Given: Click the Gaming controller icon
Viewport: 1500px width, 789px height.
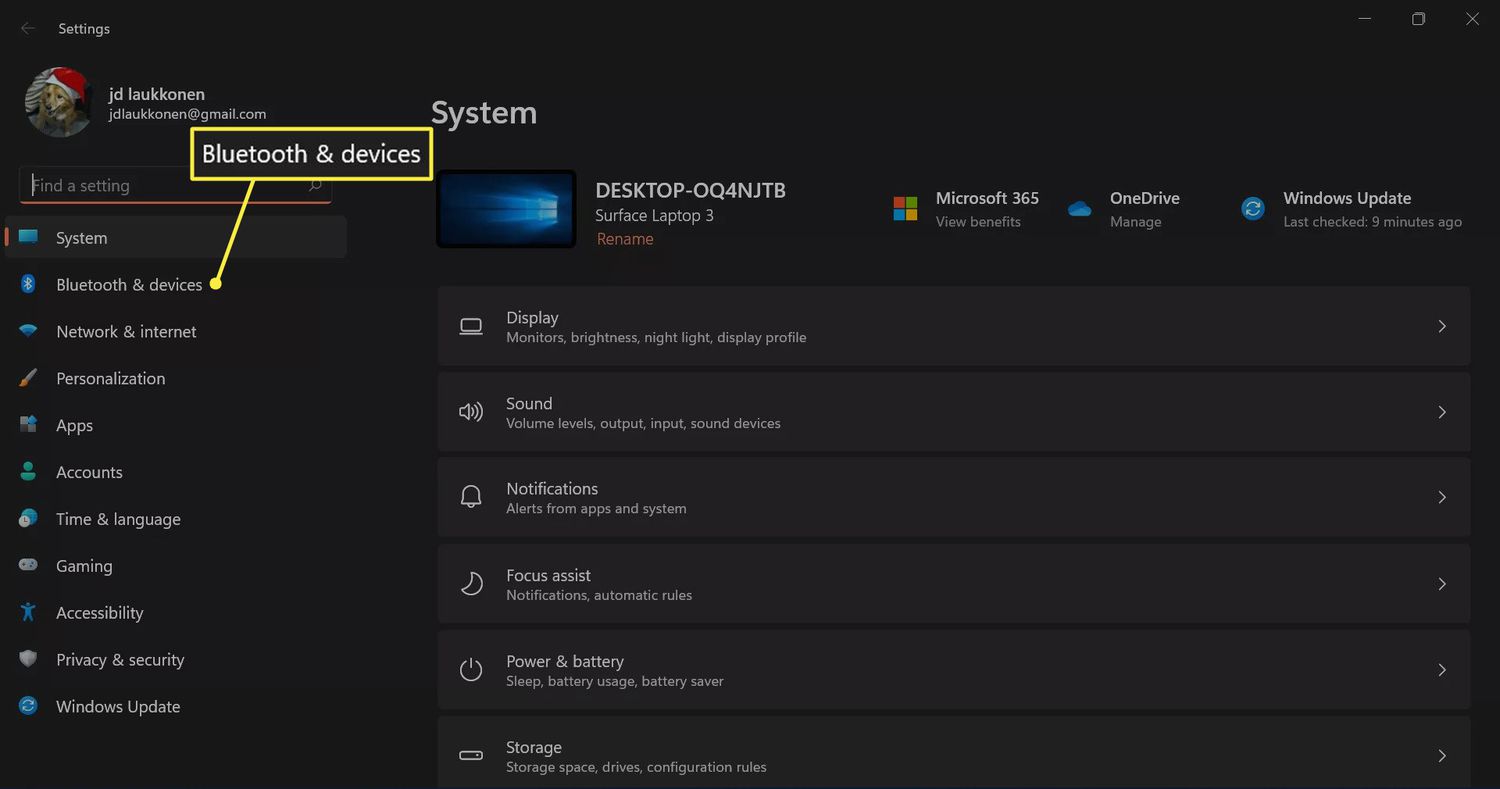Looking at the screenshot, I should click(28, 565).
